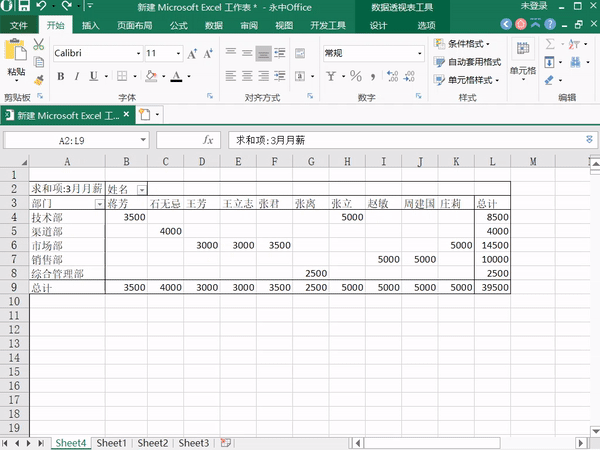Click the save icon in title bar
This screenshot has height=450, width=600.
pyautogui.click(x=24, y=6)
